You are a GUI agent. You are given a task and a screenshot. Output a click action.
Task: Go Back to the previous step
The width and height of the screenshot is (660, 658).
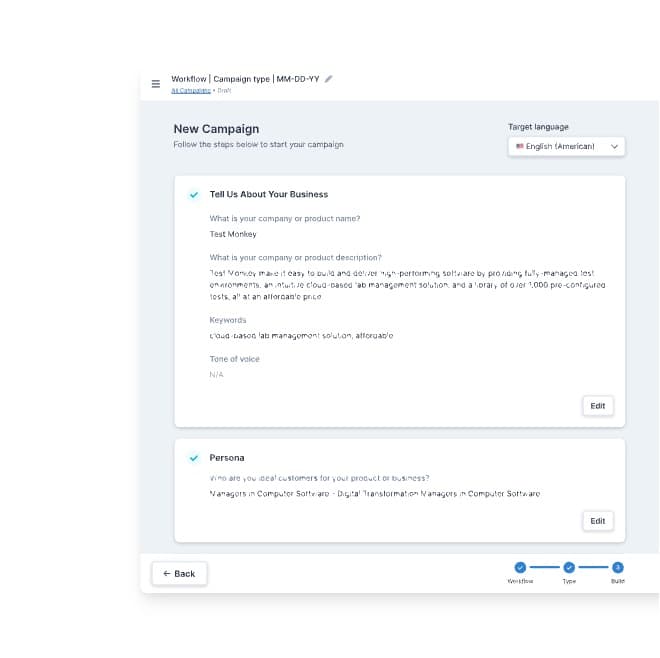point(179,573)
